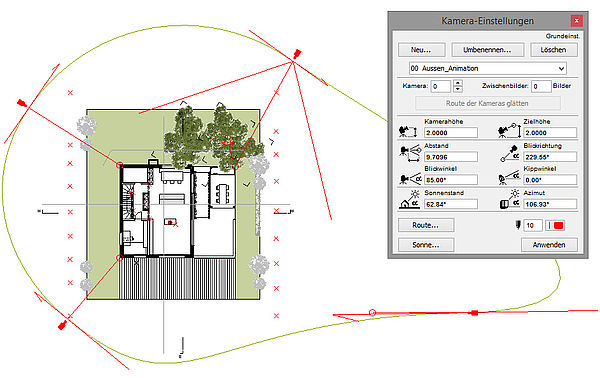Click the Blickrichtung view direction icon
600x378 pixels.
[510, 154]
